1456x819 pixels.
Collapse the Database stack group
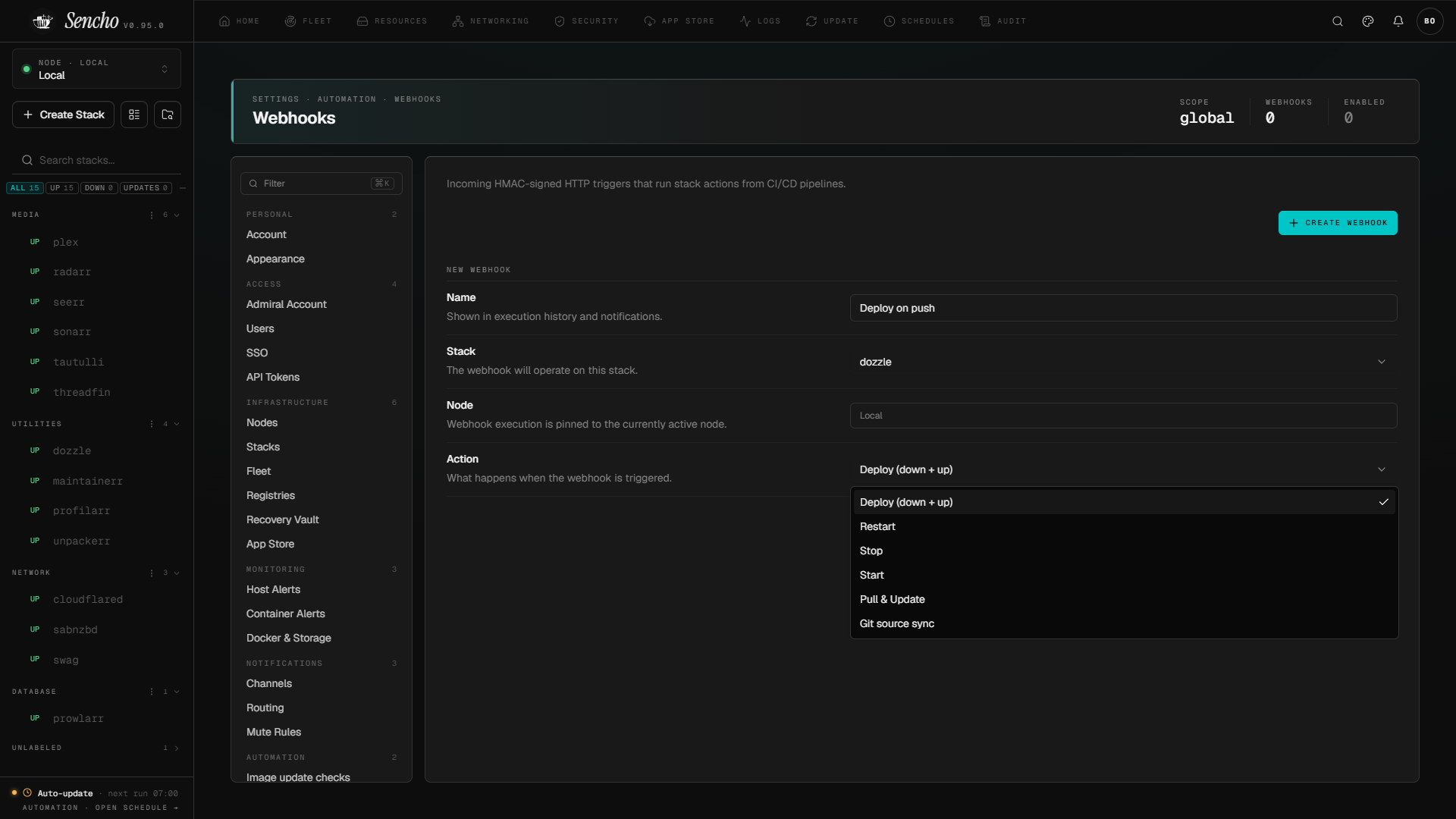click(x=177, y=692)
